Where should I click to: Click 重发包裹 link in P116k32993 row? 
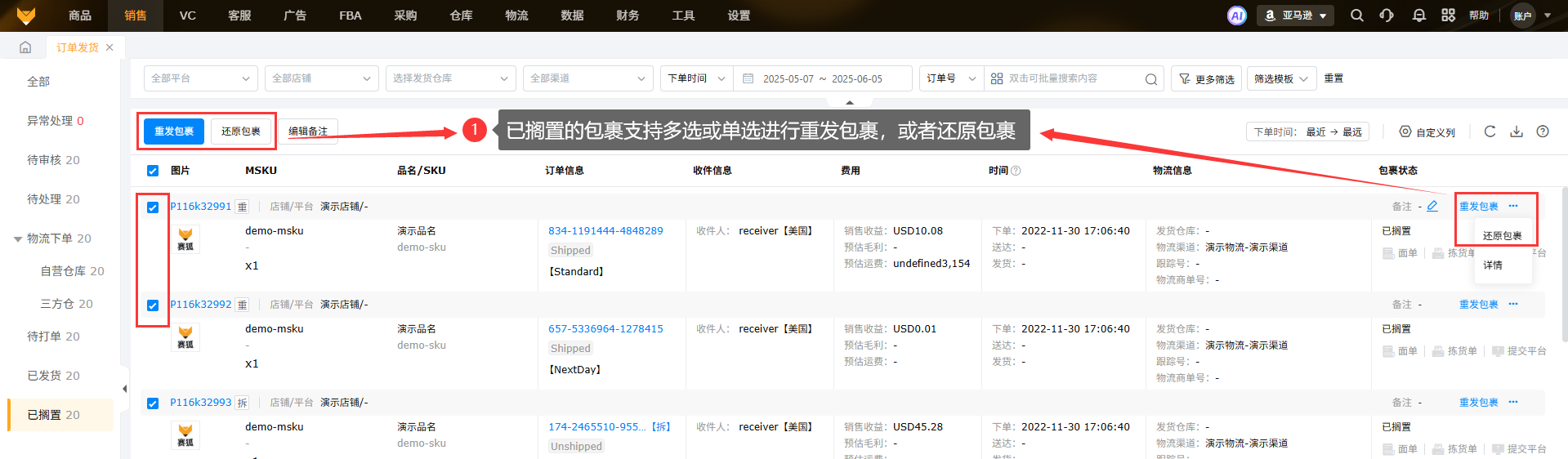click(1479, 403)
